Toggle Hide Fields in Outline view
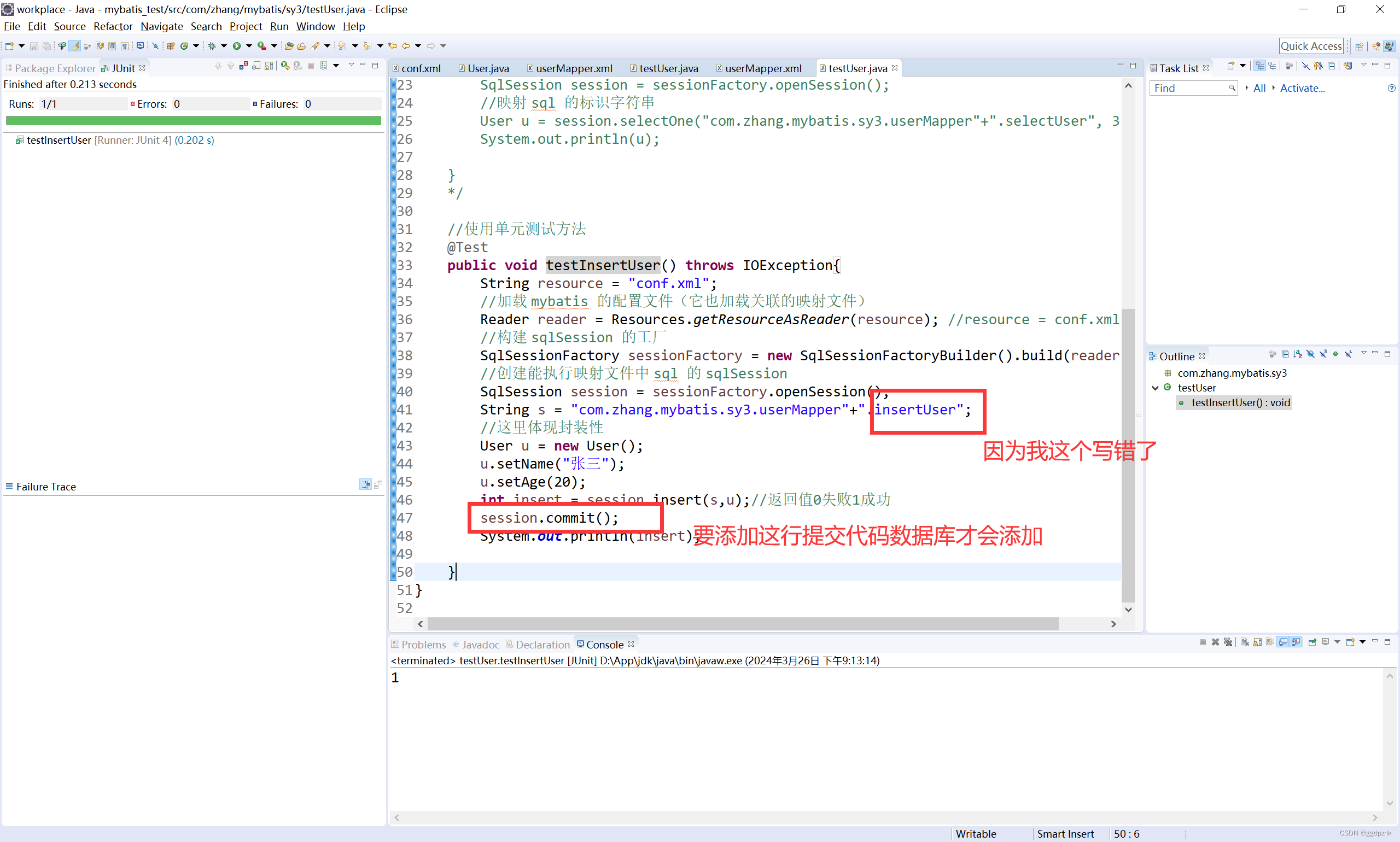 click(1310, 354)
